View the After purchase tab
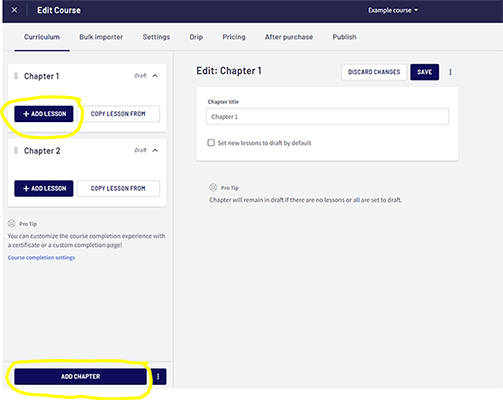 click(x=289, y=37)
